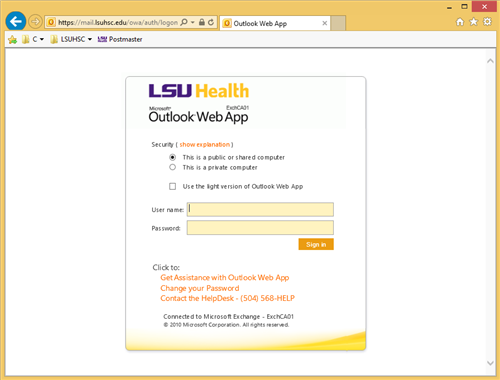Image resolution: width=500 pixels, height=380 pixels.
Task: Close the Outlook Web App tab
Action: (x=324, y=23)
